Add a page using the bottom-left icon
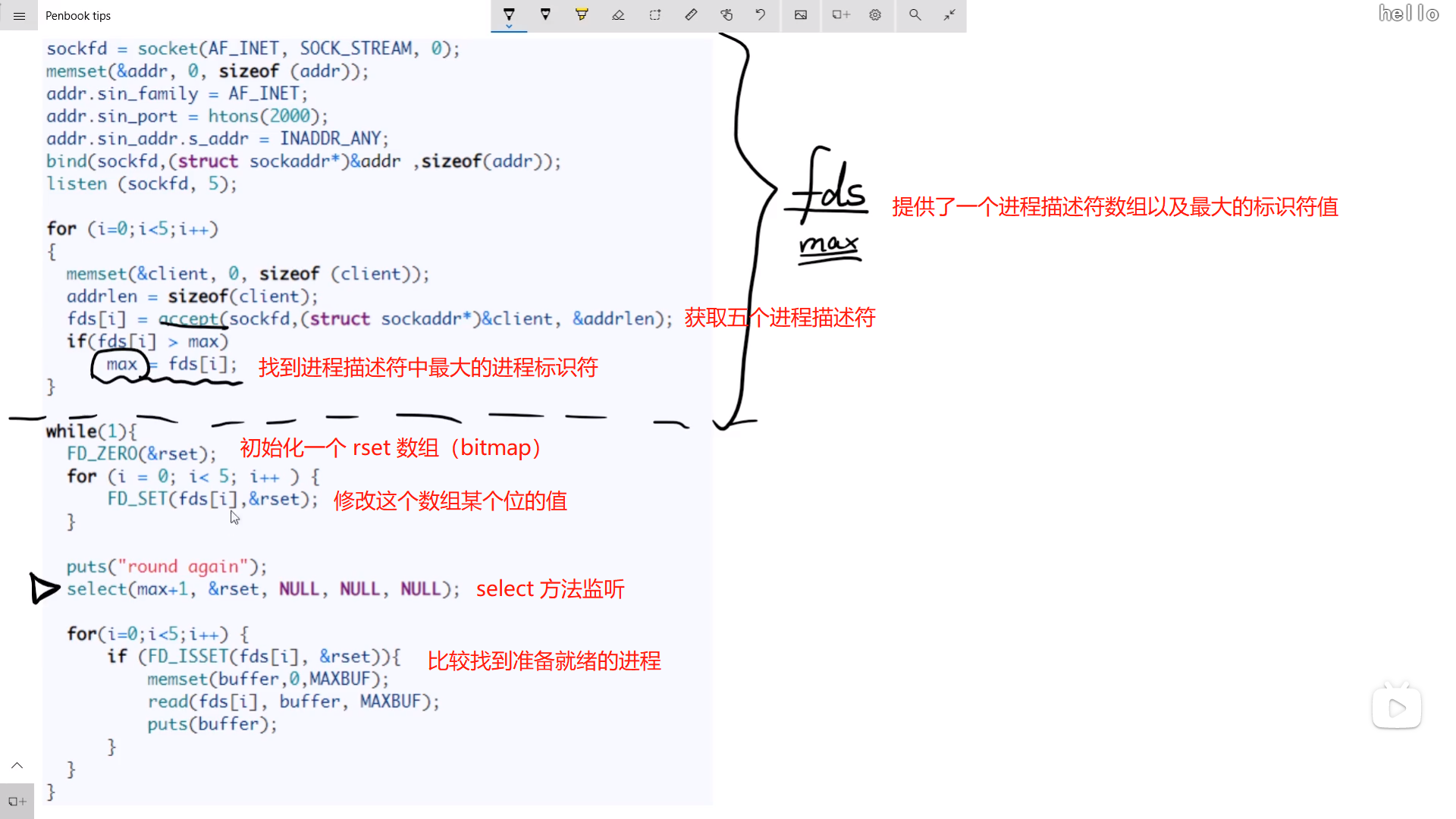The width and height of the screenshot is (1456, 819). tap(17, 800)
